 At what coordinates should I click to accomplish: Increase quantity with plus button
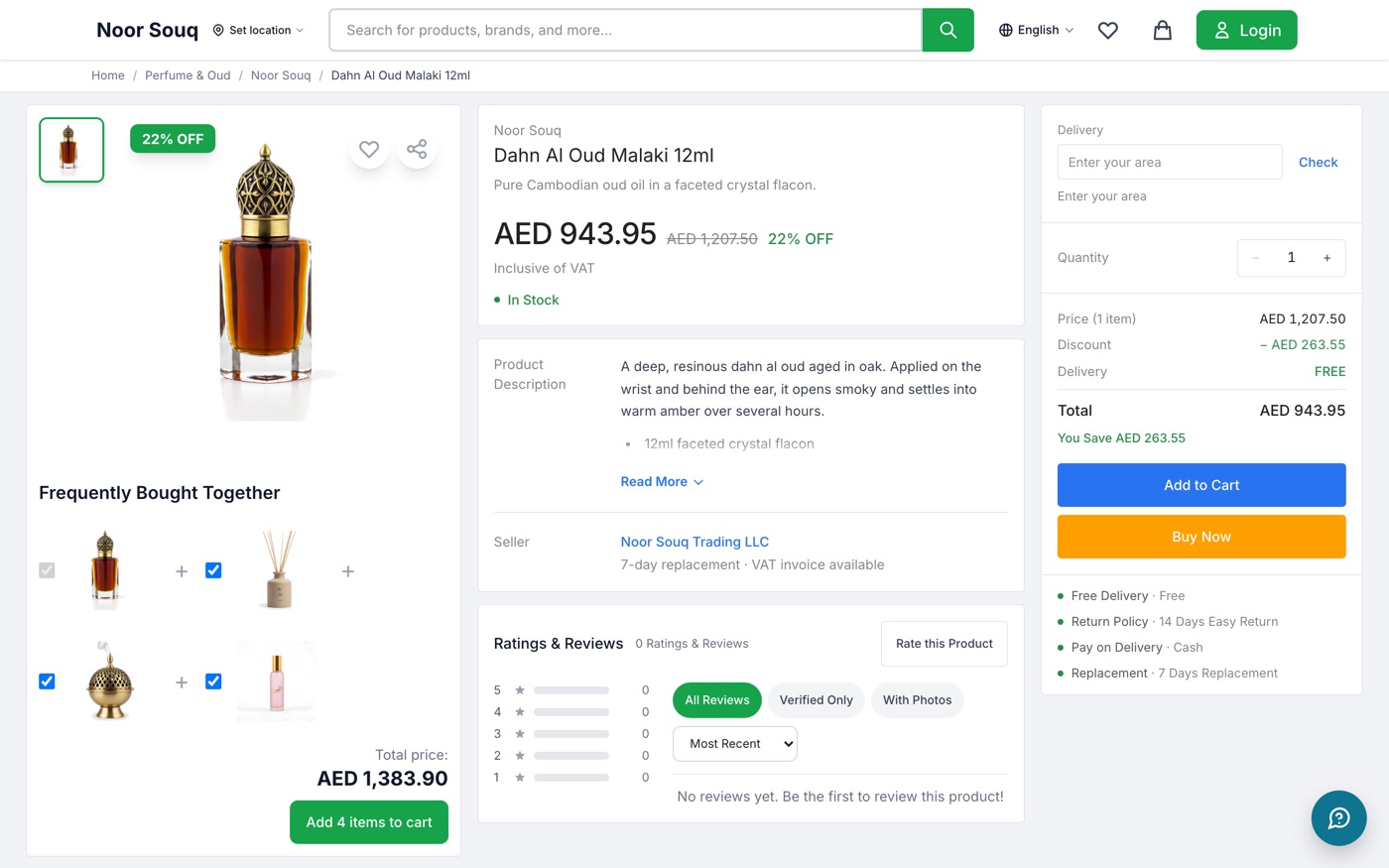pos(1326,258)
